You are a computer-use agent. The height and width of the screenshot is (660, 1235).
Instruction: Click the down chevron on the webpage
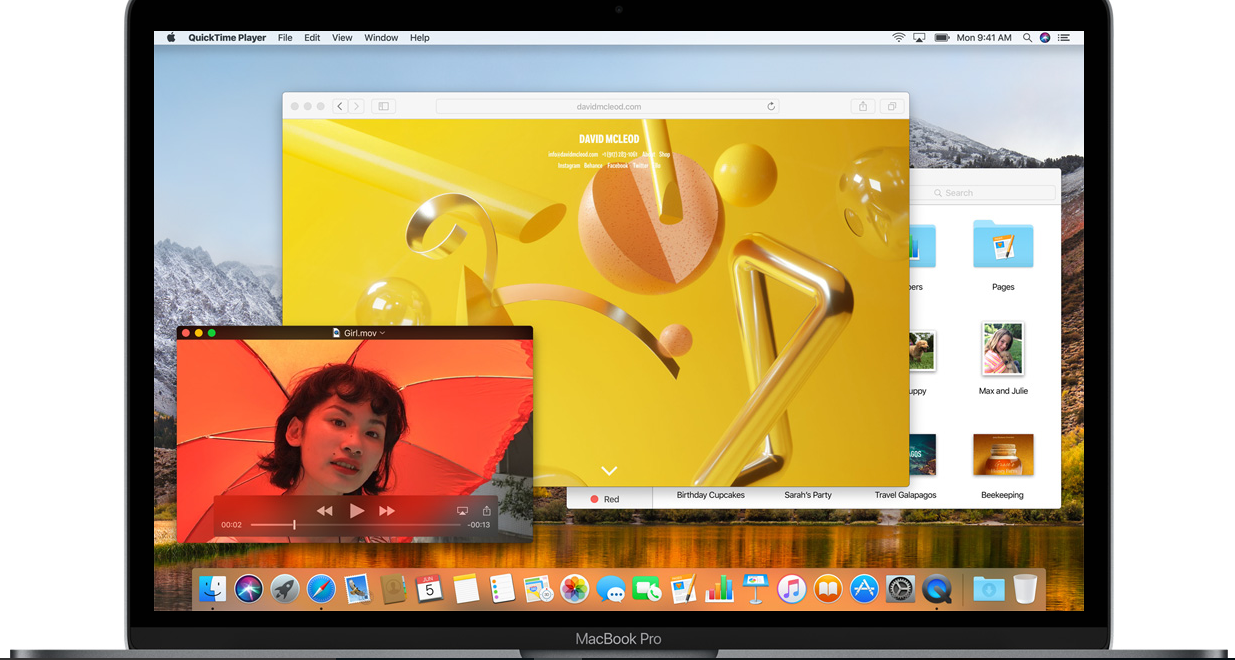(609, 470)
